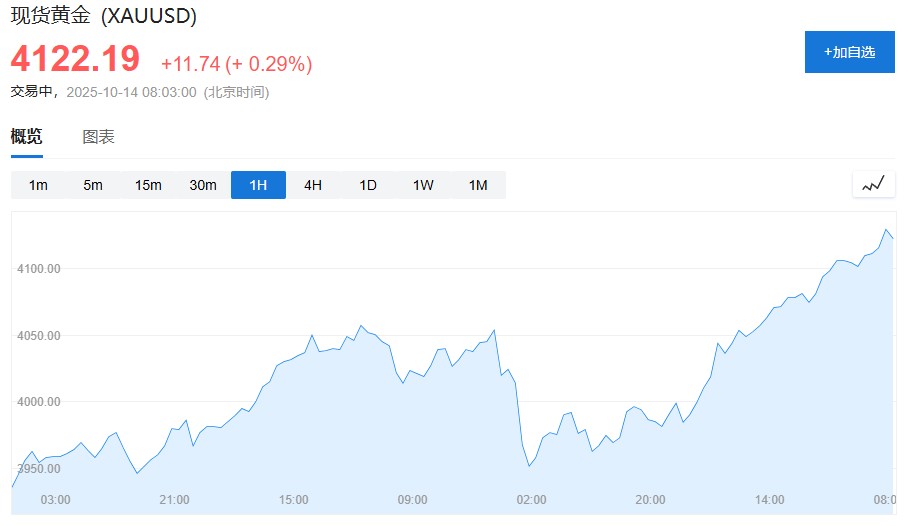Select the 1m timeframe

point(38,185)
